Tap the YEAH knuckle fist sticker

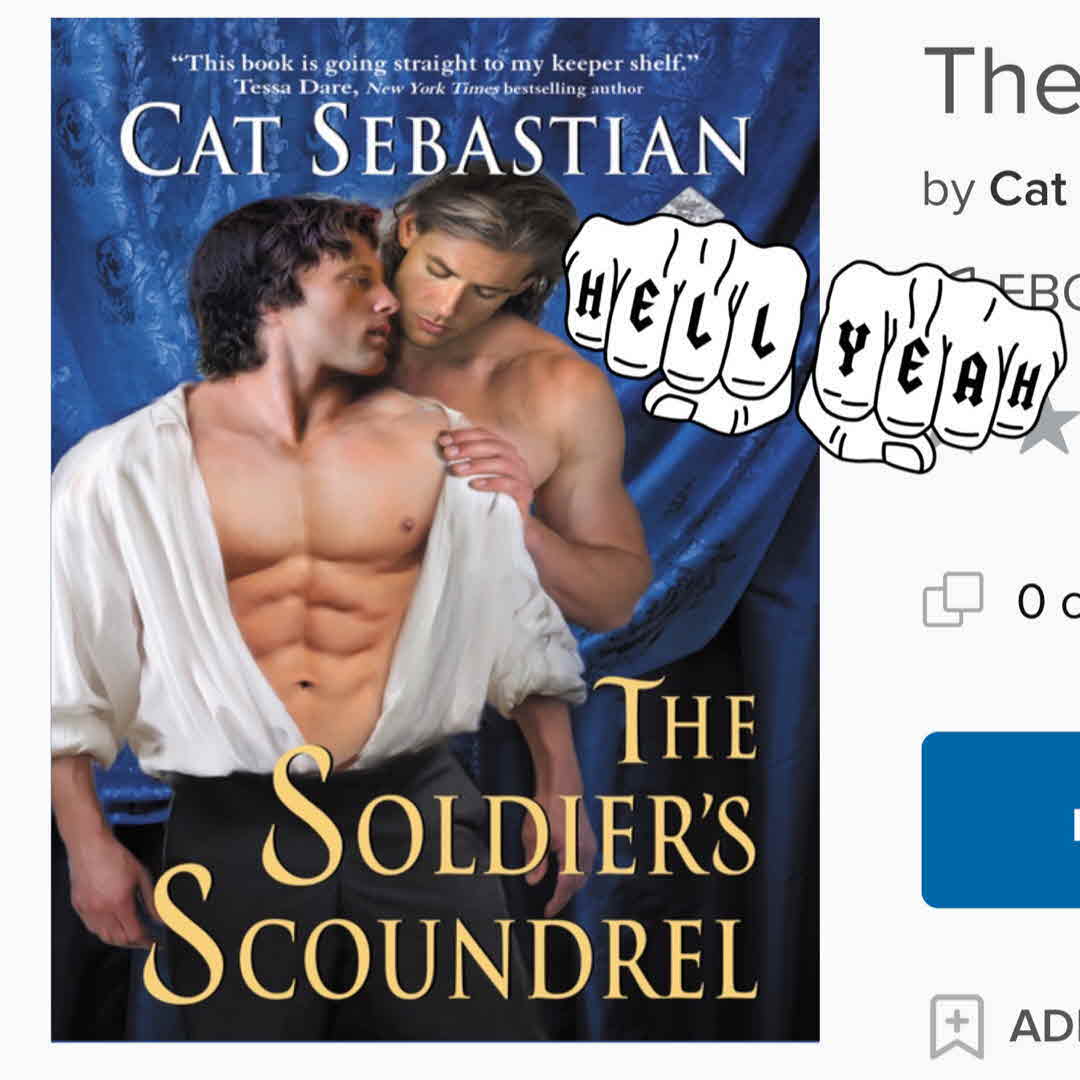point(930,365)
